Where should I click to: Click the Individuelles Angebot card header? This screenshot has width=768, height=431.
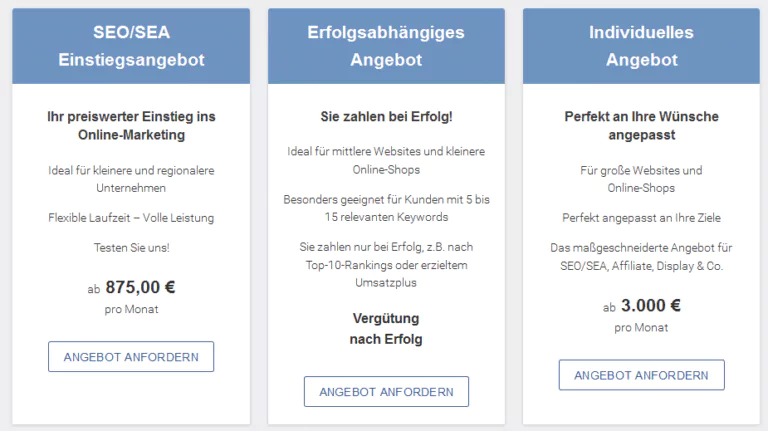641,46
